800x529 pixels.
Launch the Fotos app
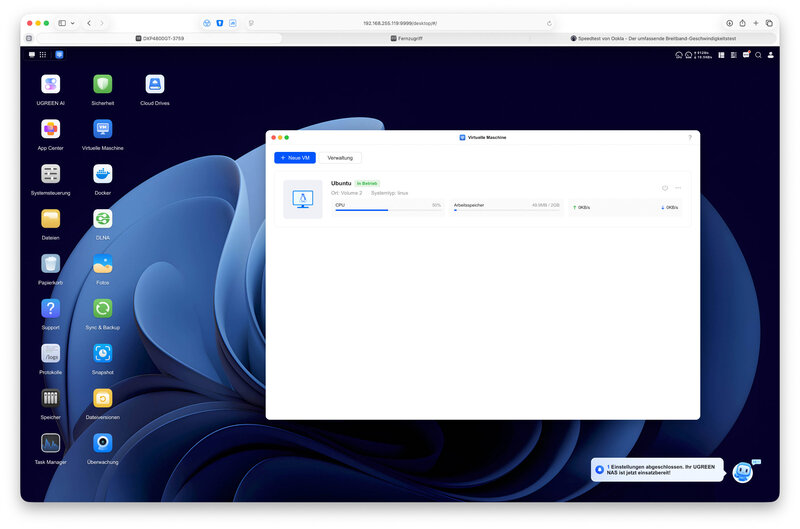tap(103, 264)
